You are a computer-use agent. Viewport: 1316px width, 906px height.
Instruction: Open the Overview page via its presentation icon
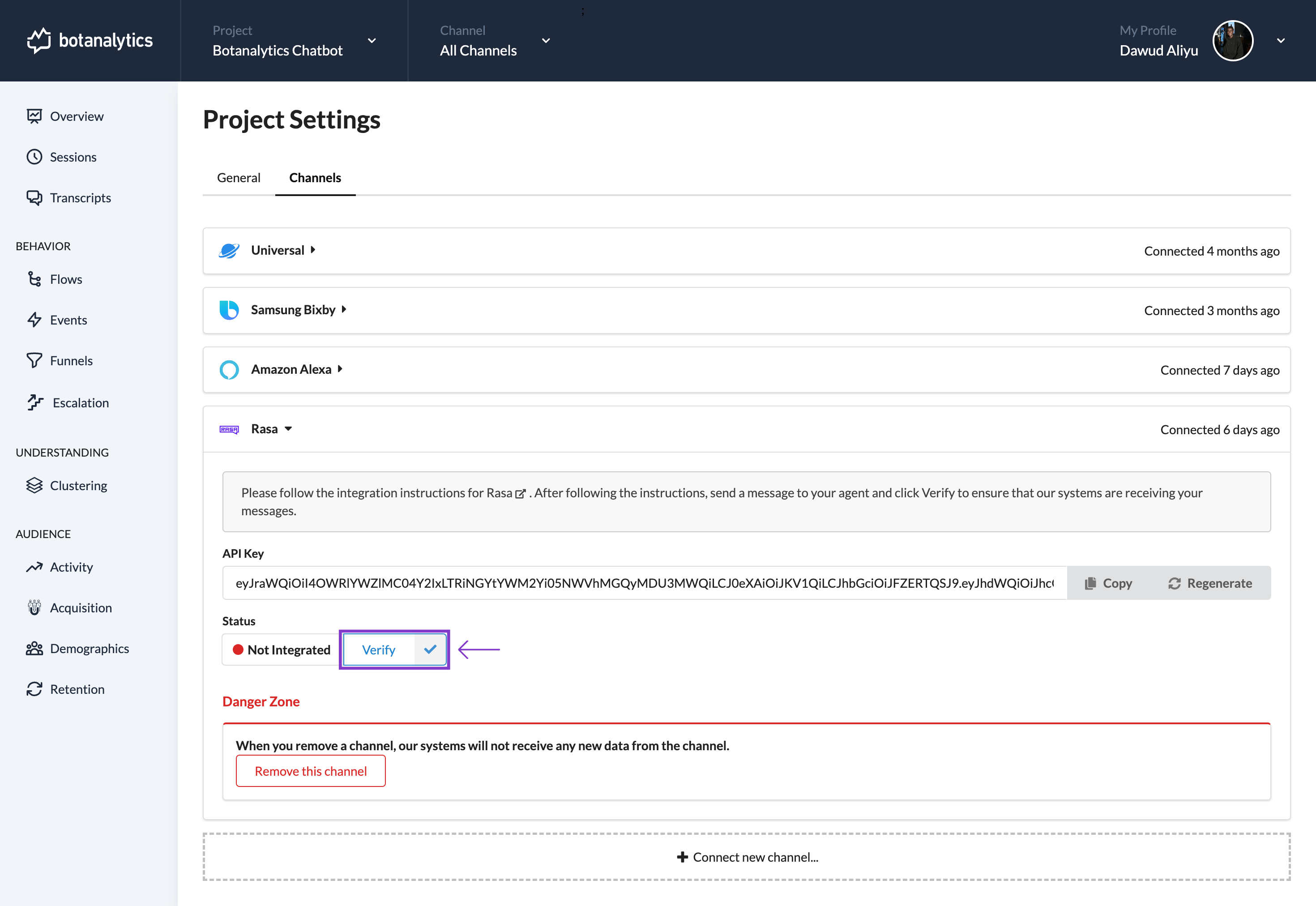[34, 116]
